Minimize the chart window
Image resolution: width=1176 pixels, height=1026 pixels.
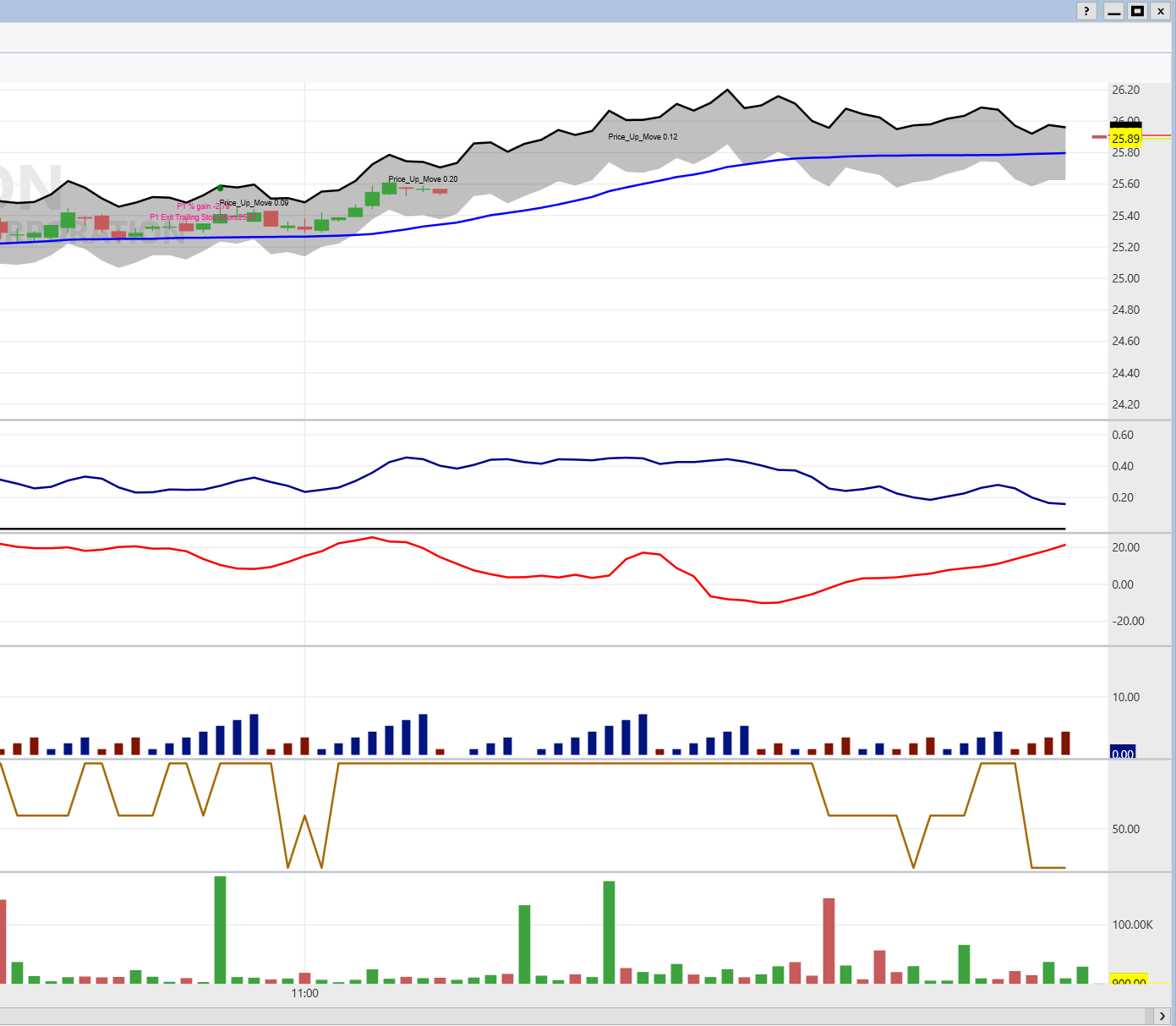[1113, 11]
